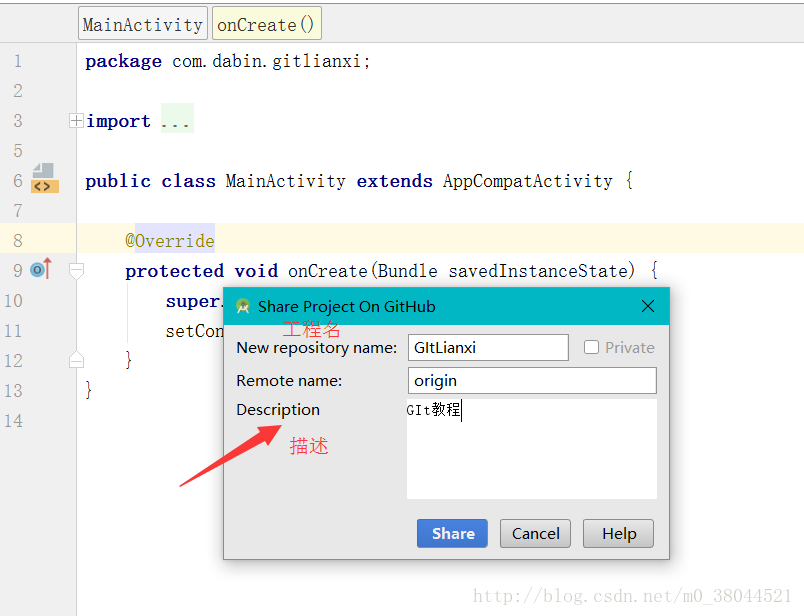Click the @Override annotation on line 8
This screenshot has height=616, width=804.
click(170, 240)
